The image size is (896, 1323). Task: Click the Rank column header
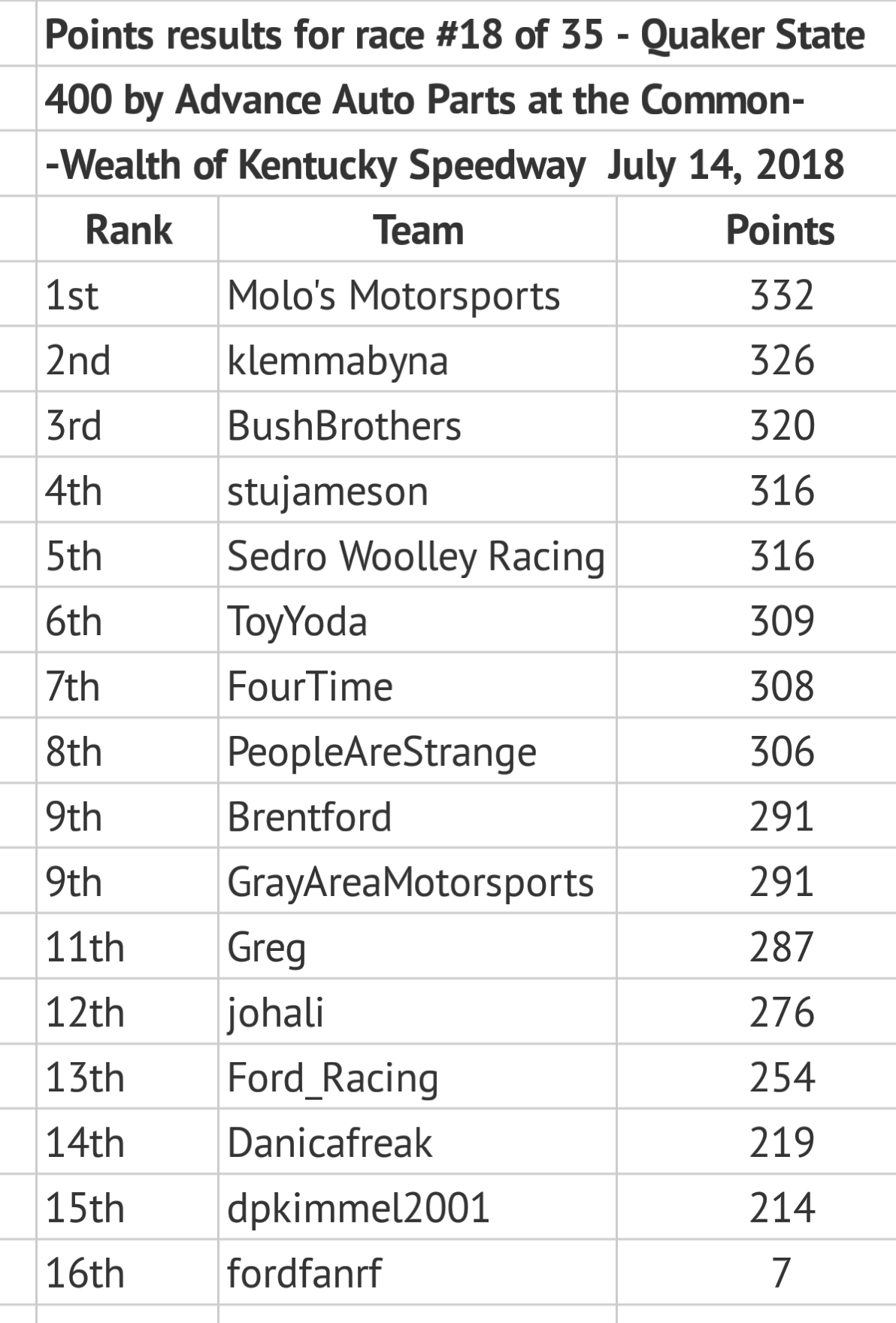[128, 230]
